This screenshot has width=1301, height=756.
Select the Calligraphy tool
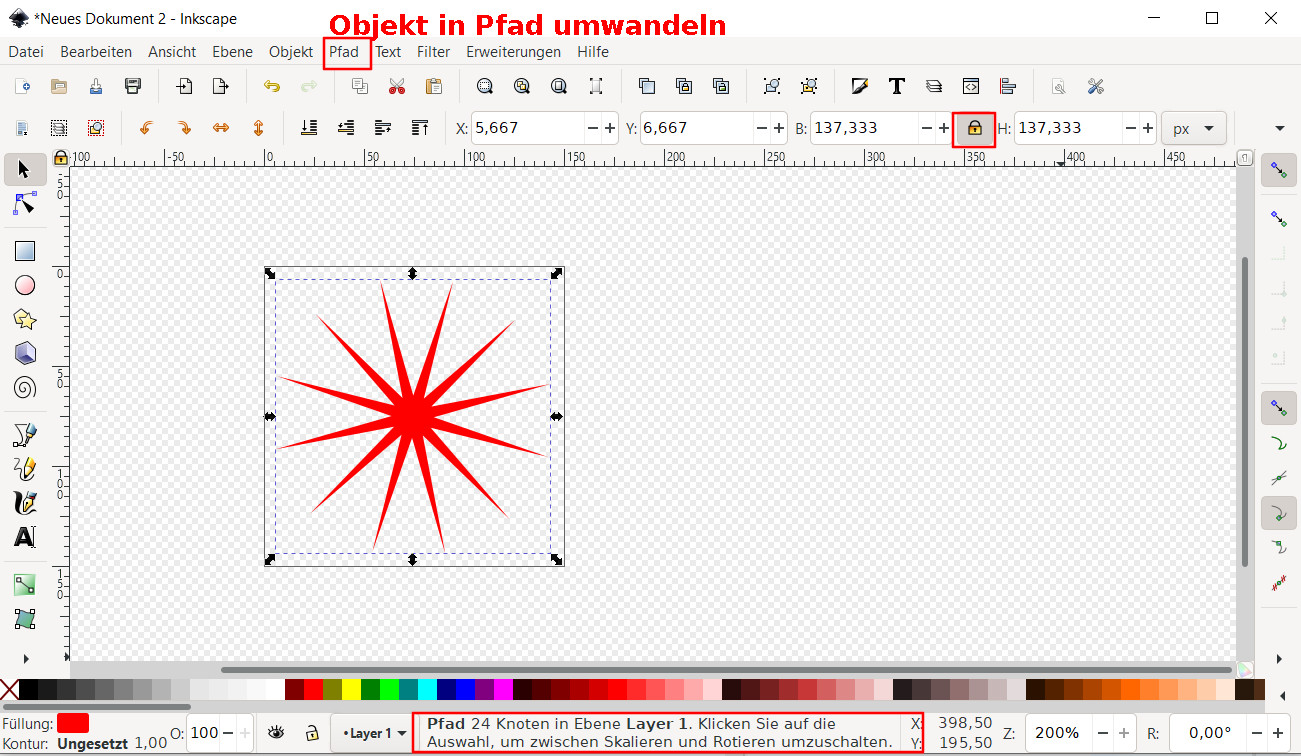click(x=25, y=502)
